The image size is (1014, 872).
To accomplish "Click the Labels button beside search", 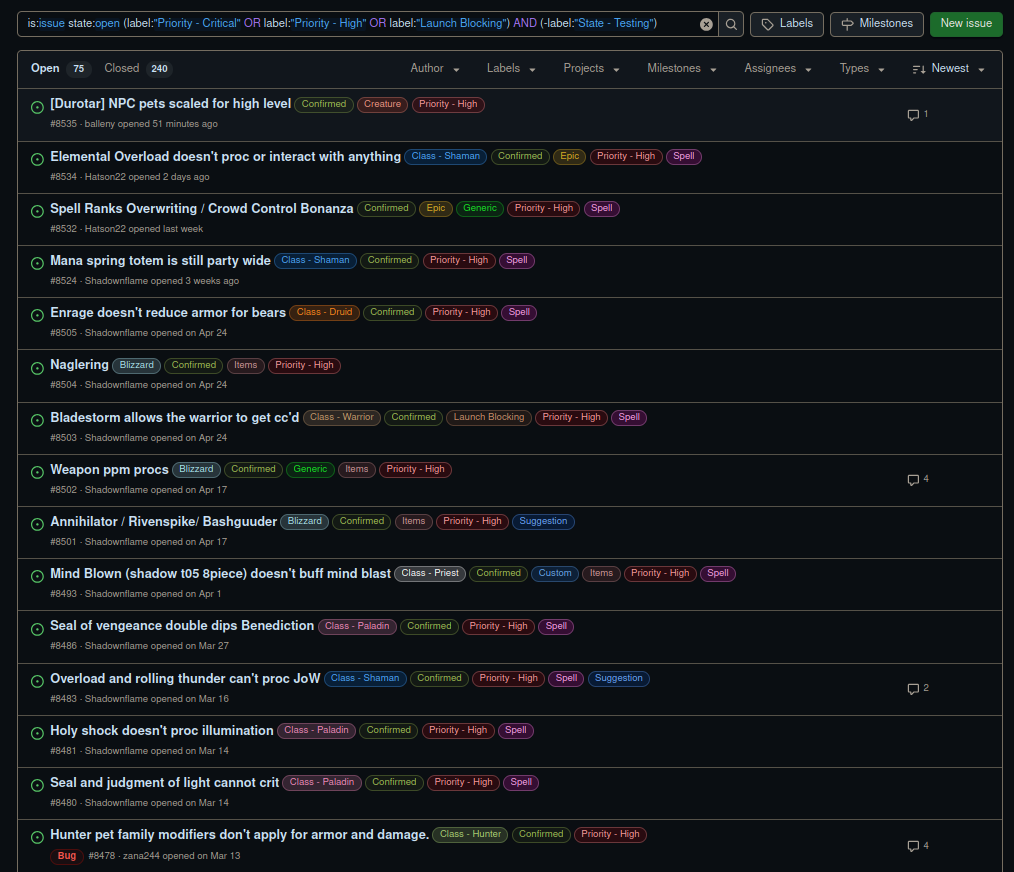I will pos(786,24).
